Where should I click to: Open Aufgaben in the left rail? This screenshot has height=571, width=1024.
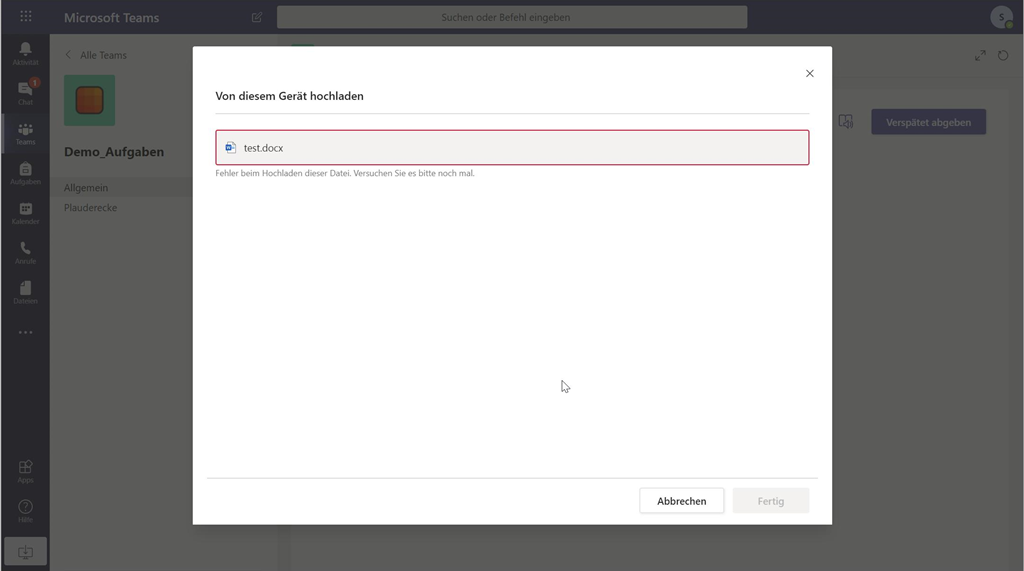25,173
